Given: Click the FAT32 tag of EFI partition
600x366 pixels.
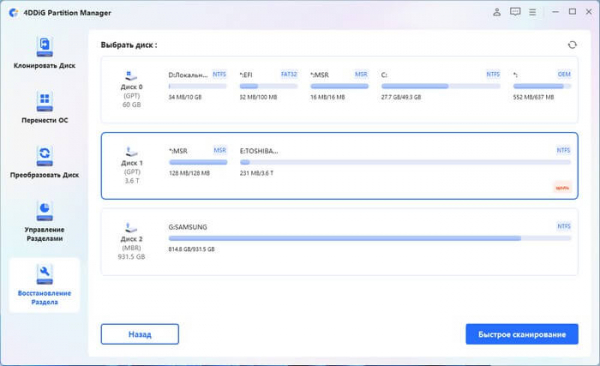Looking at the screenshot, I should pyautogui.click(x=289, y=74).
